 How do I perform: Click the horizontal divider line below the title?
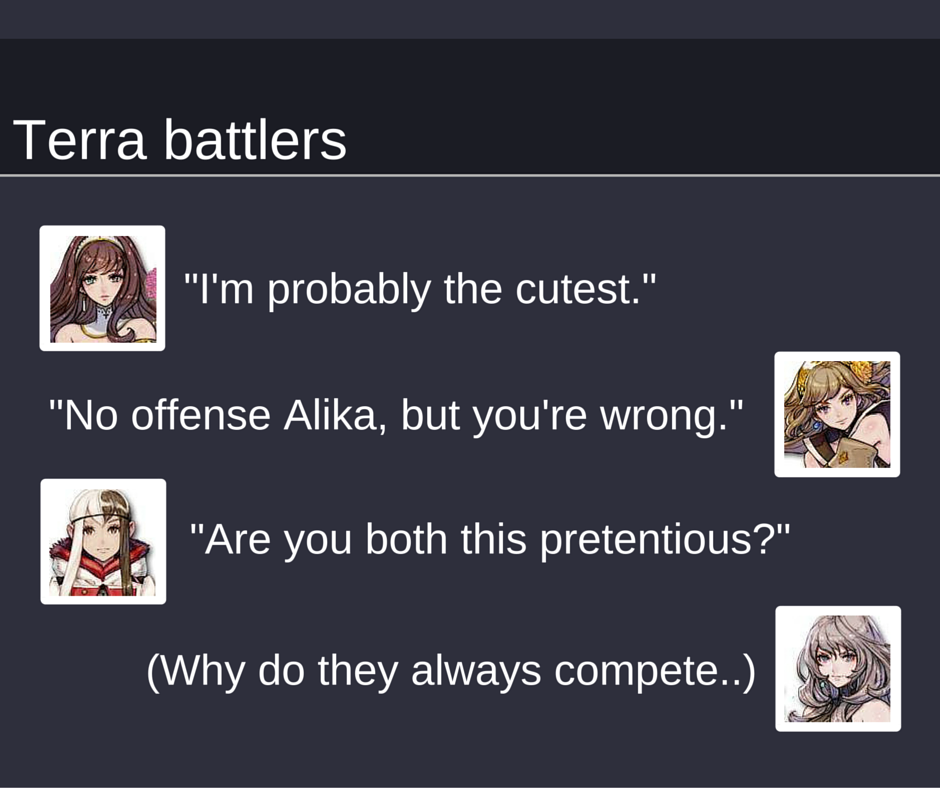(x=470, y=176)
